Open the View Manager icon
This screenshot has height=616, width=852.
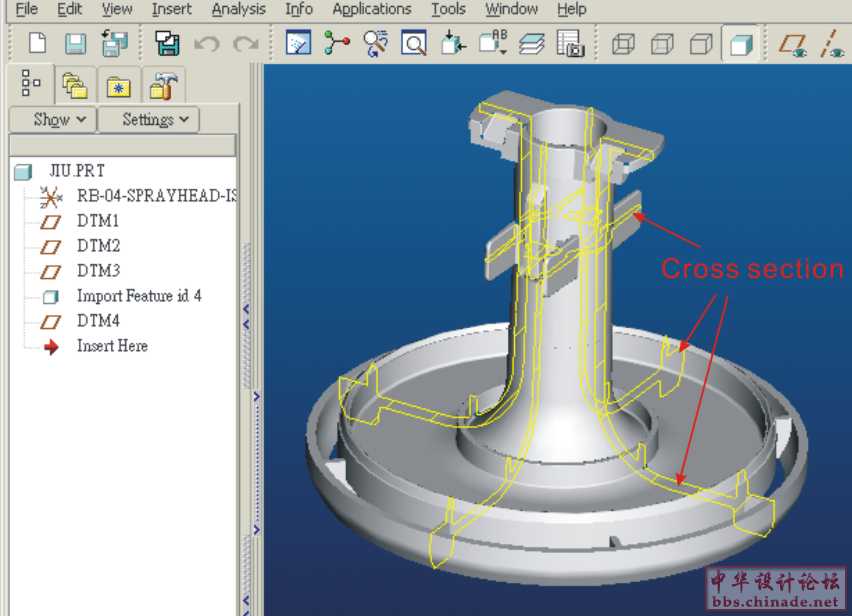pyautogui.click(x=569, y=44)
